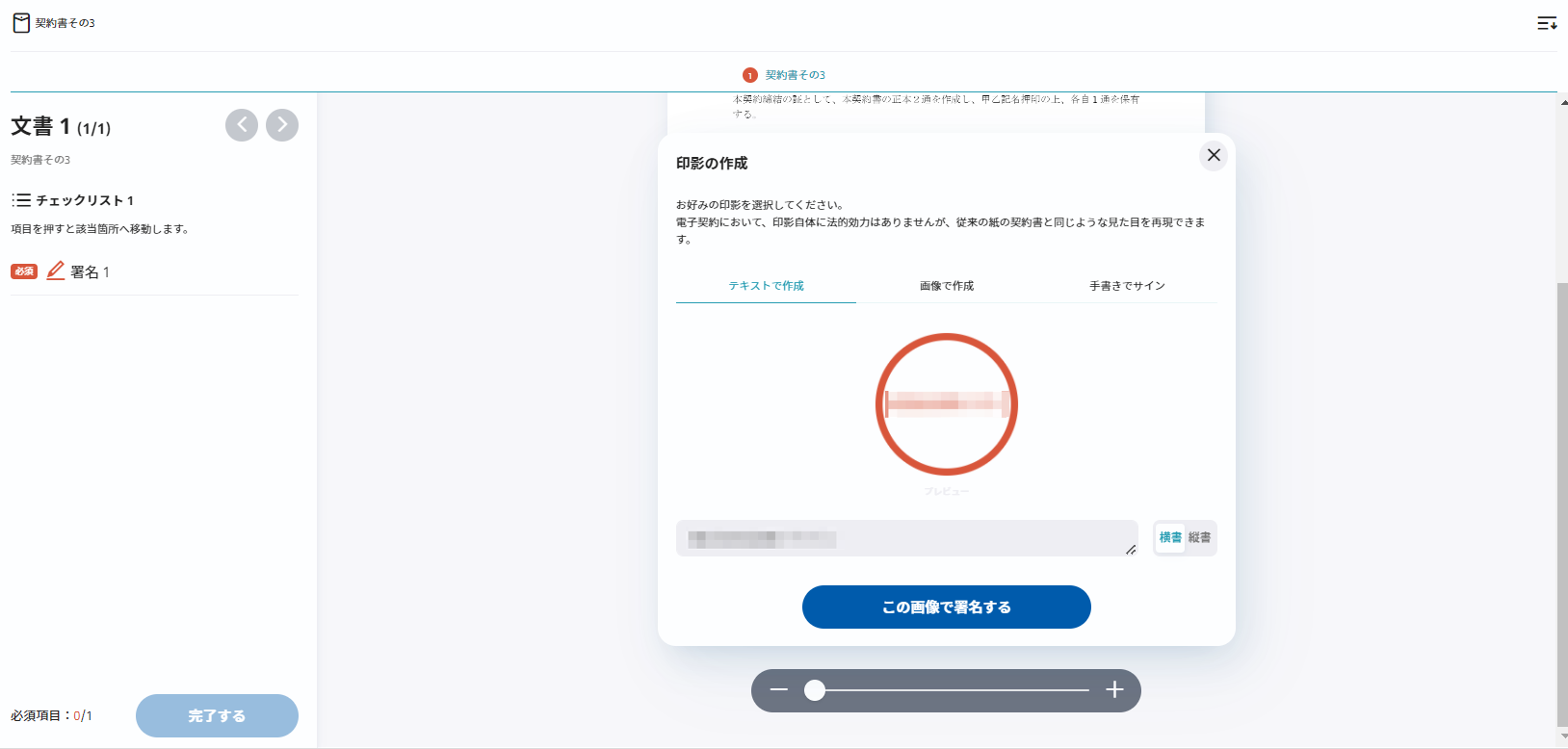Click この画像で署名する button
Screen dimensions: 1568x749
pyautogui.click(x=947, y=607)
